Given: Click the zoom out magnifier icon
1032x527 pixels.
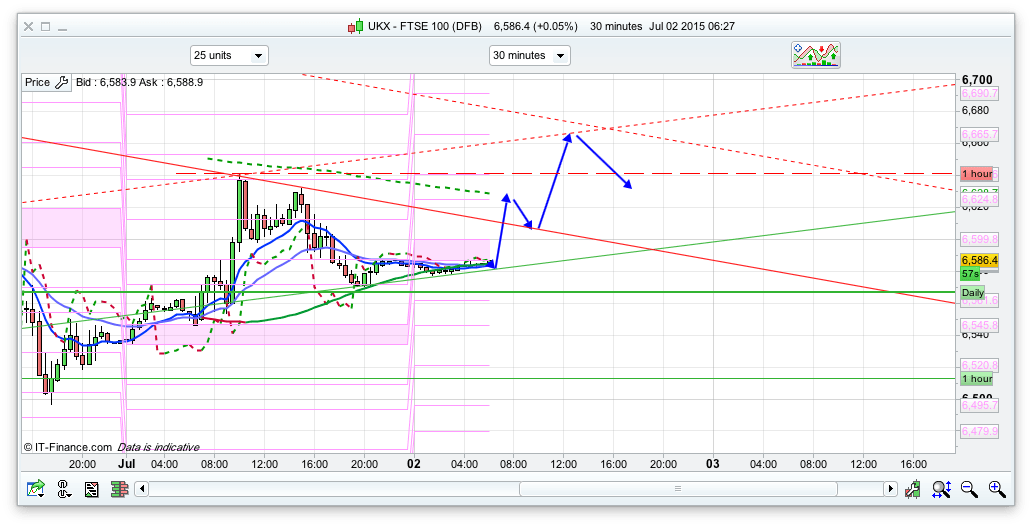Looking at the screenshot, I should 968,489.
